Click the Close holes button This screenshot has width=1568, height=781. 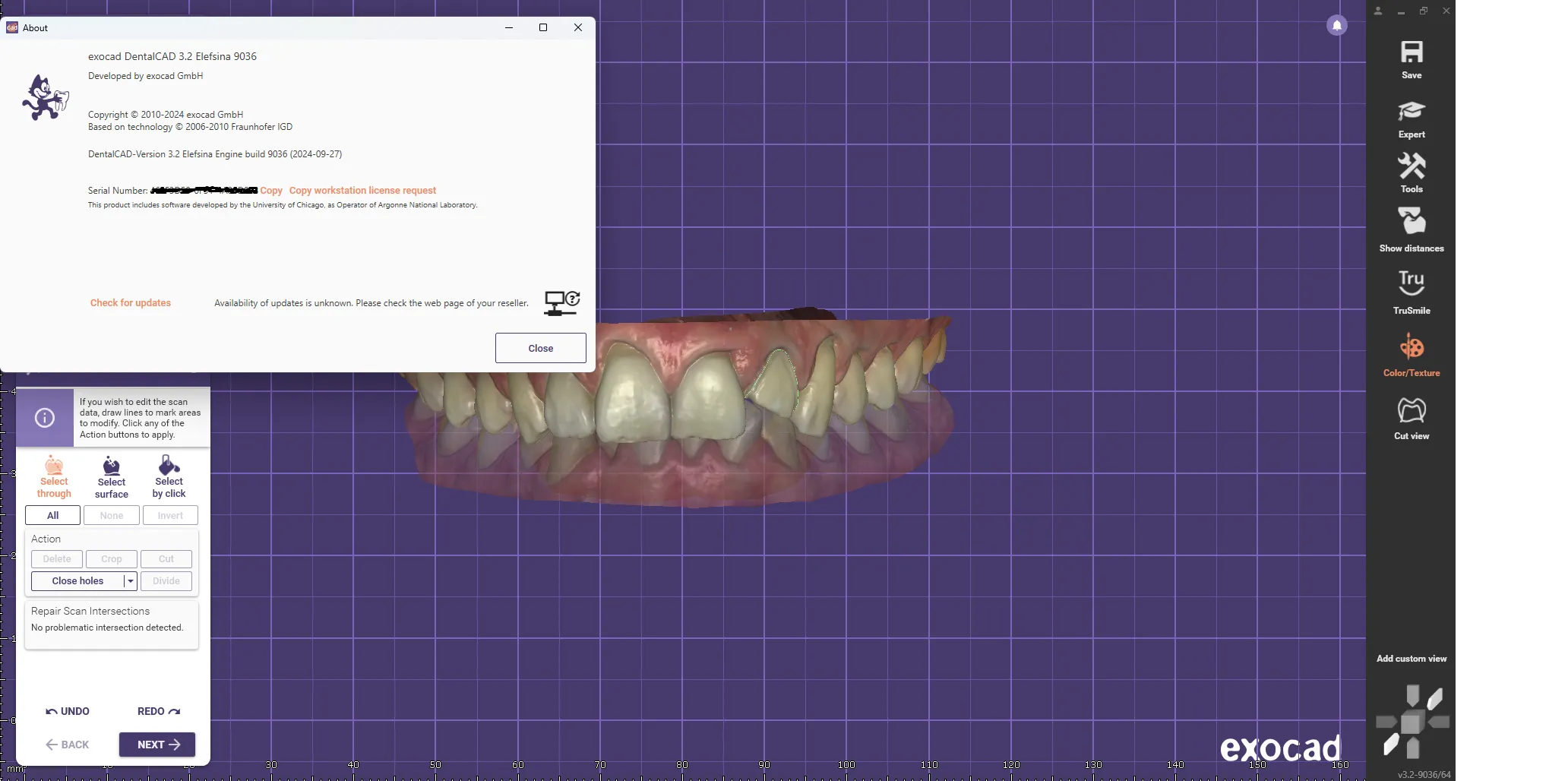[77, 581]
